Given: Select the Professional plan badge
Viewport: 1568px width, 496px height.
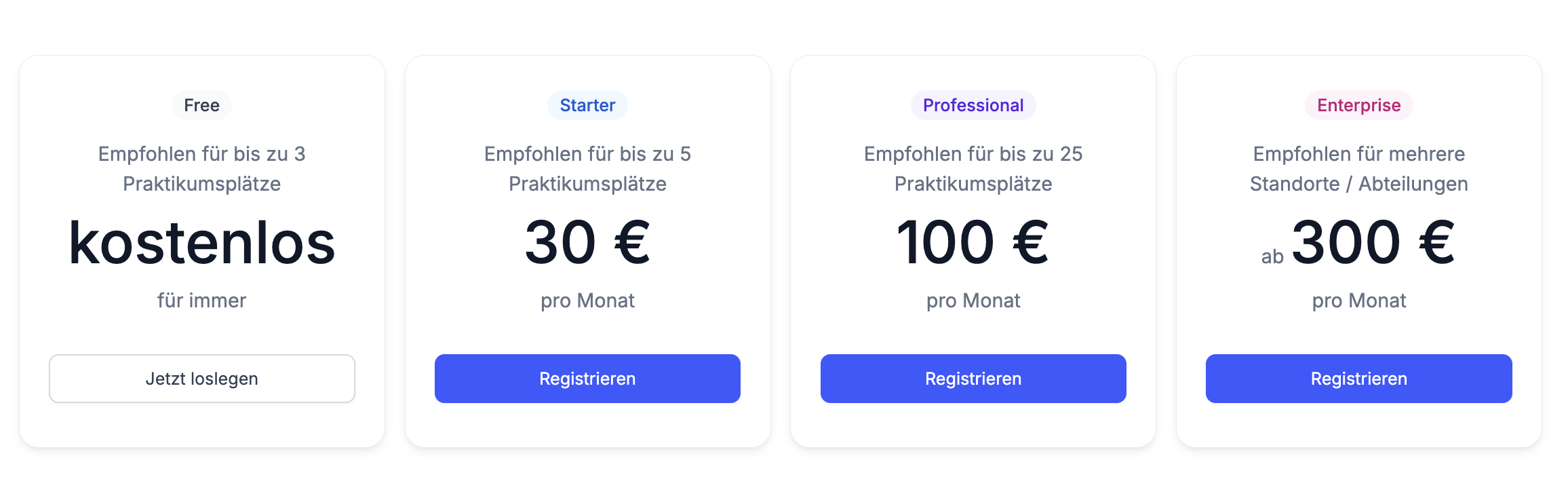Looking at the screenshot, I should point(973,105).
